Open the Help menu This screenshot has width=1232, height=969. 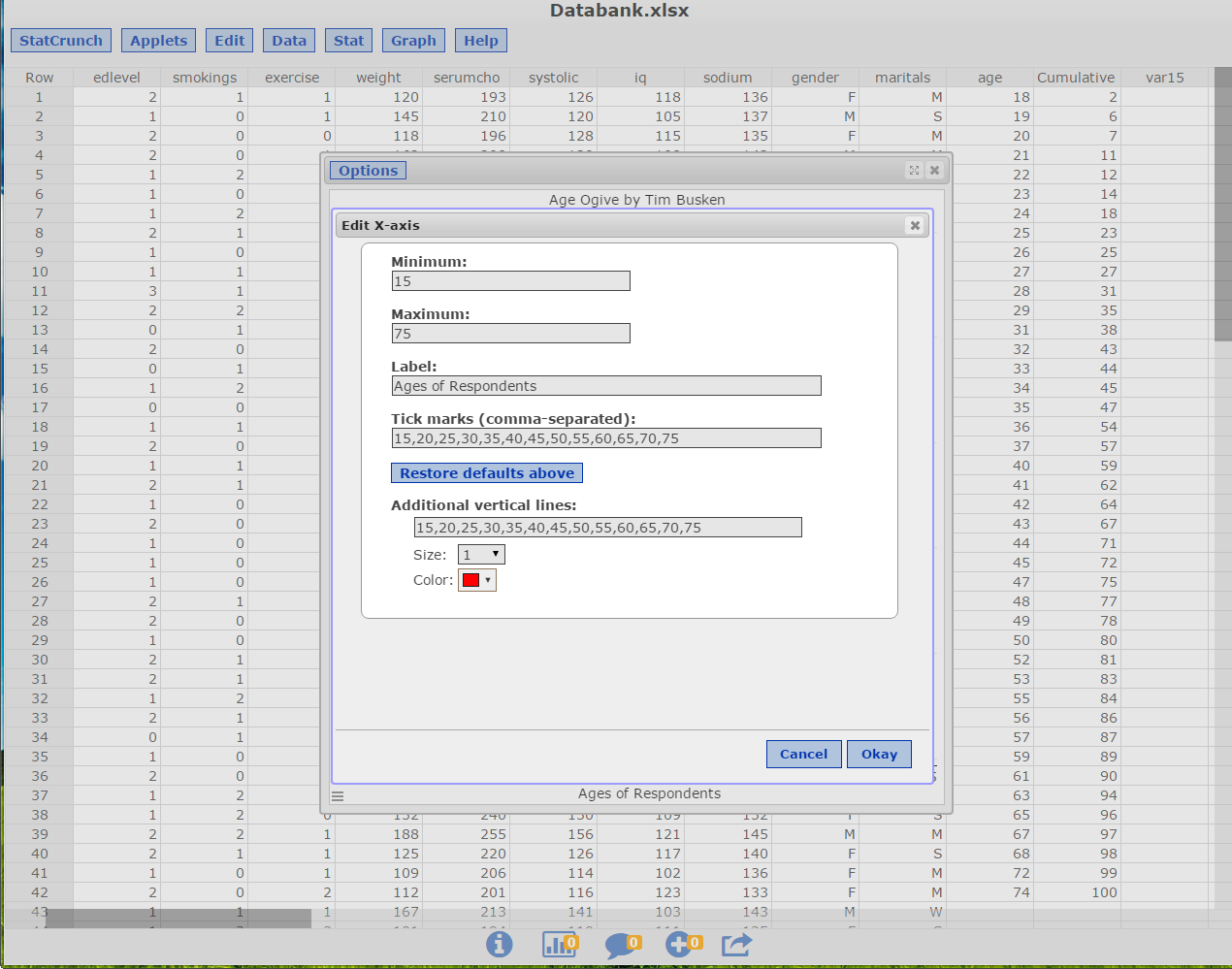coord(481,41)
